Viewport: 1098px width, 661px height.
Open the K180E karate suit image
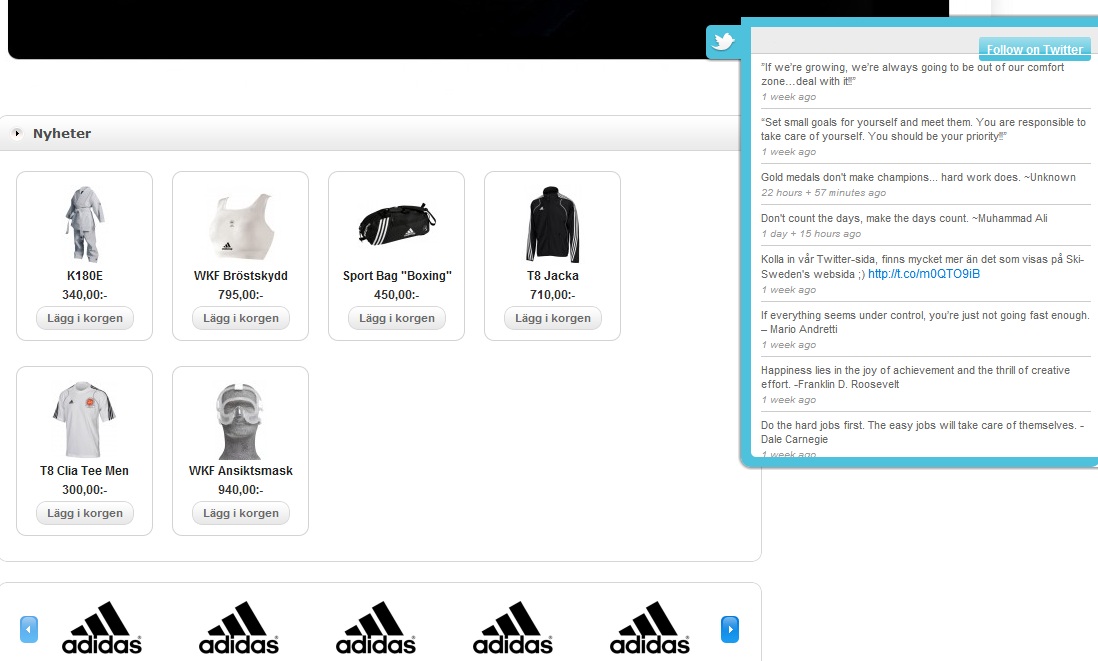[85, 224]
